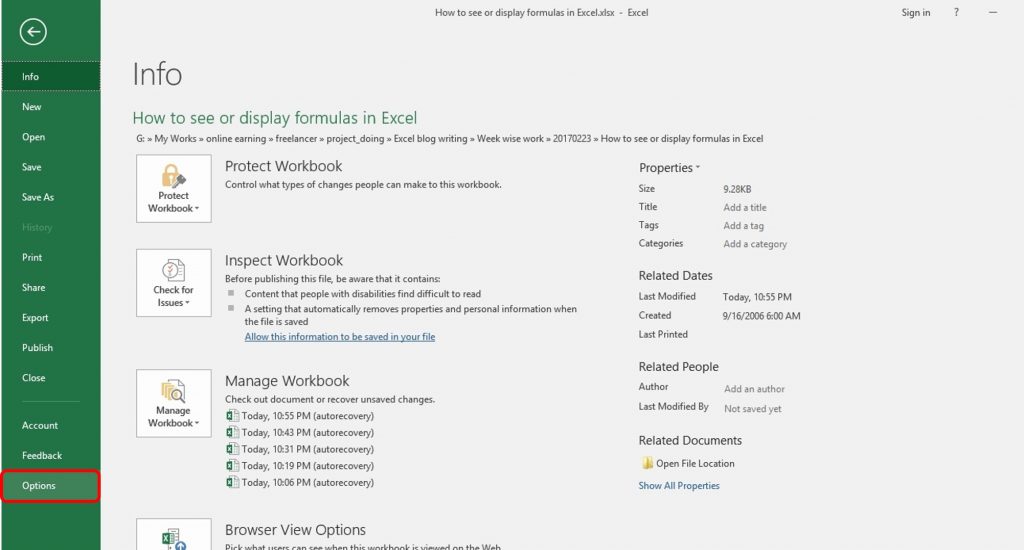Click the Browser View Options icon
1024x550 pixels.
pyautogui.click(x=174, y=535)
